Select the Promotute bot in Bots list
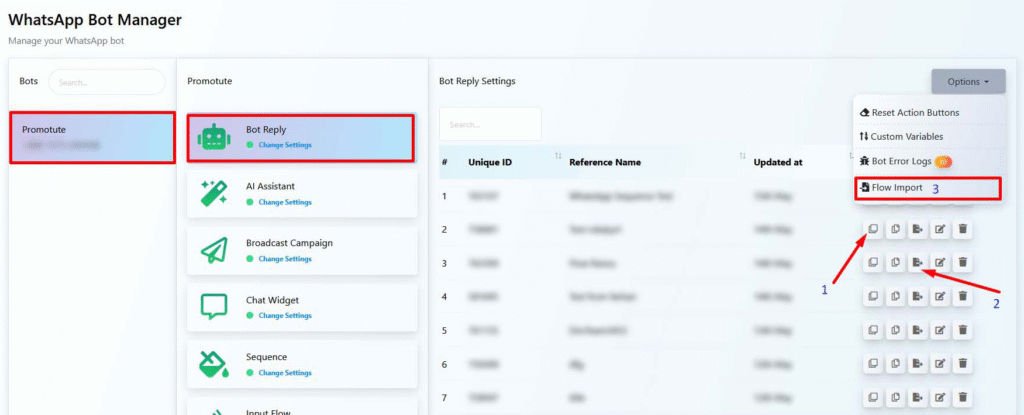This screenshot has width=1024, height=415. tap(92, 137)
